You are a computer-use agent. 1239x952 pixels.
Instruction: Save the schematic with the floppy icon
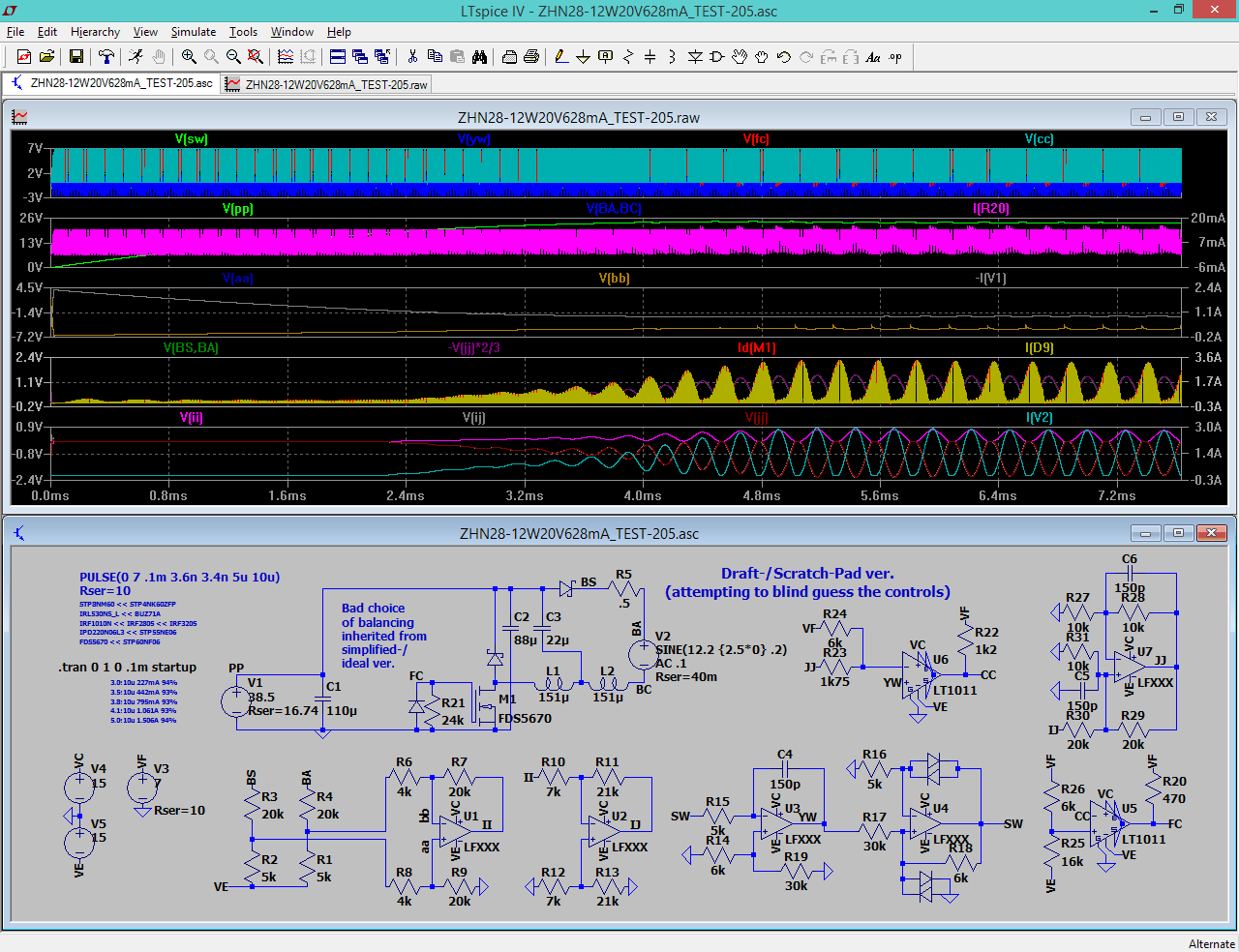pyautogui.click(x=76, y=57)
